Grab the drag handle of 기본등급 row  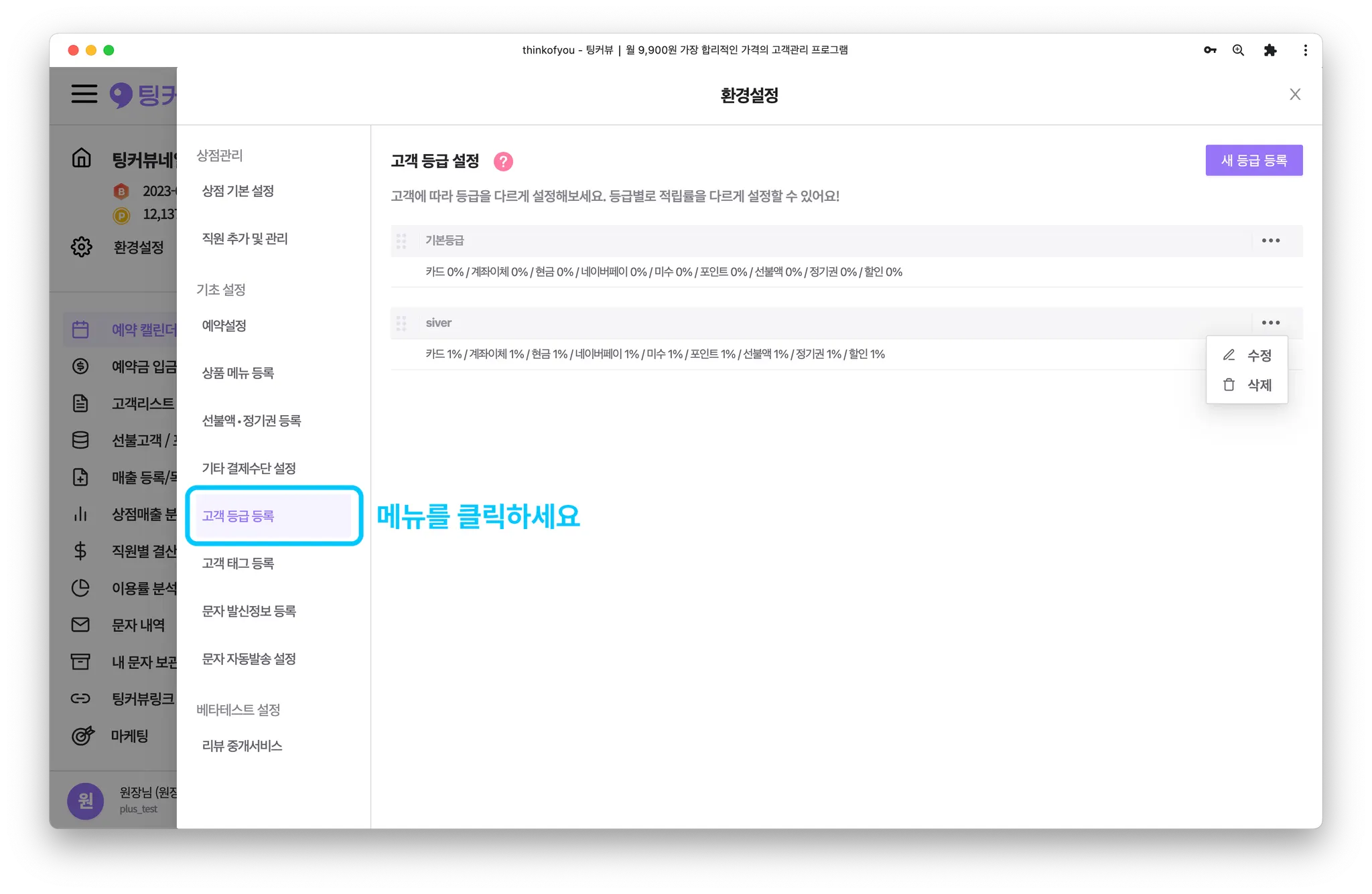pos(401,241)
